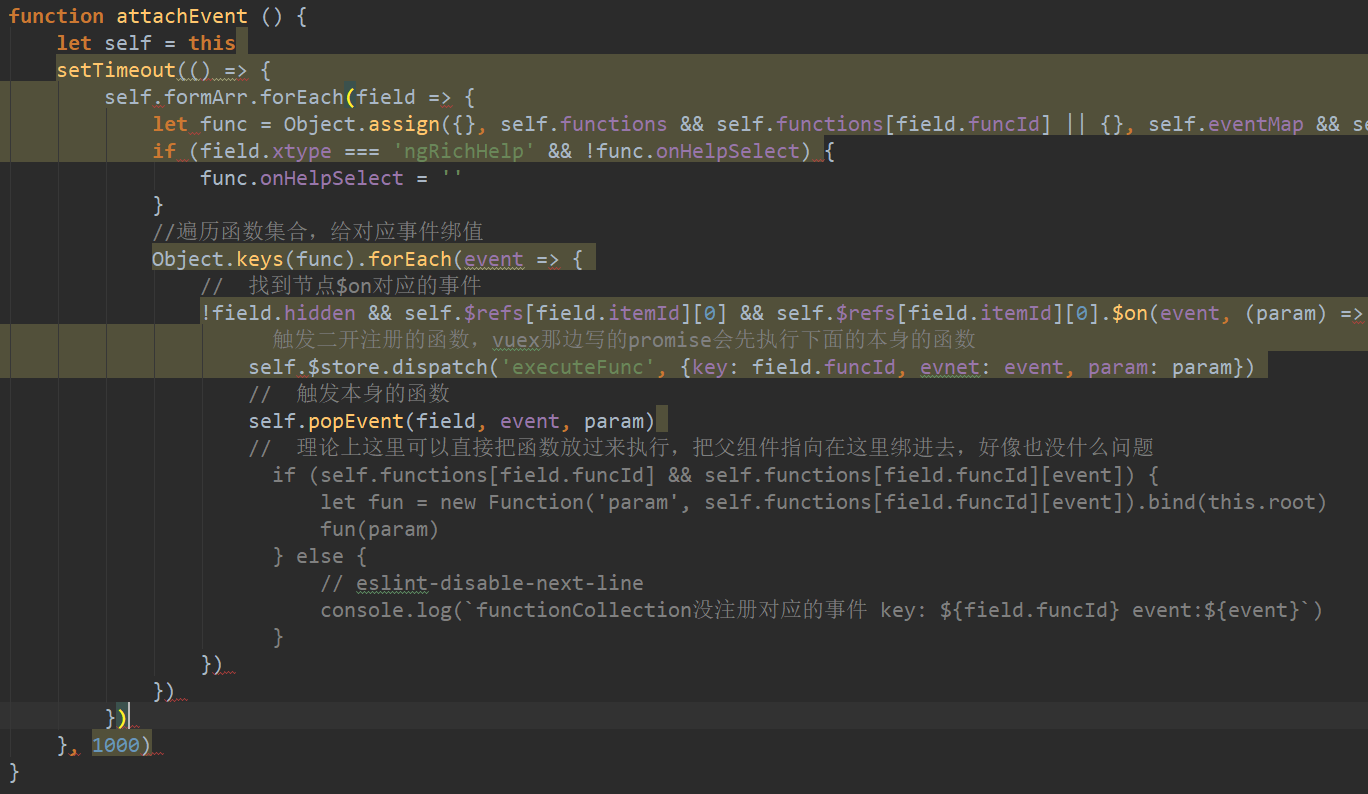Click the fun(param) call
This screenshot has width=1368, height=794.
[x=380, y=529]
